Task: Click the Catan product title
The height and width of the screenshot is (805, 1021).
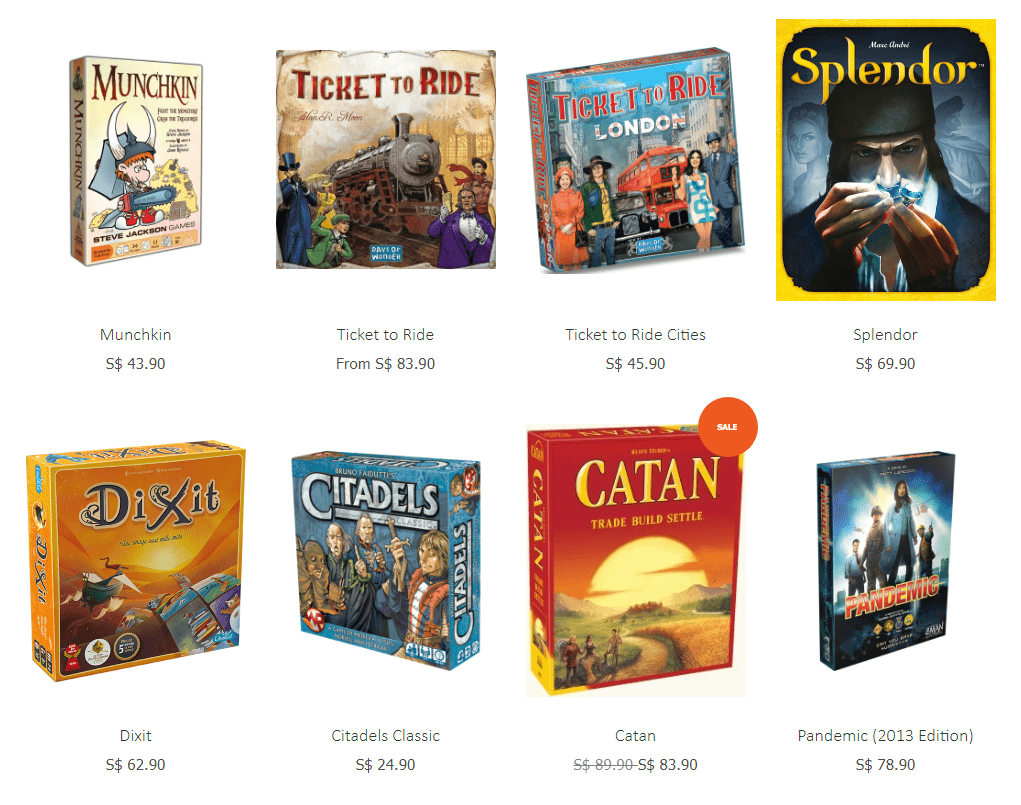Action: click(636, 736)
